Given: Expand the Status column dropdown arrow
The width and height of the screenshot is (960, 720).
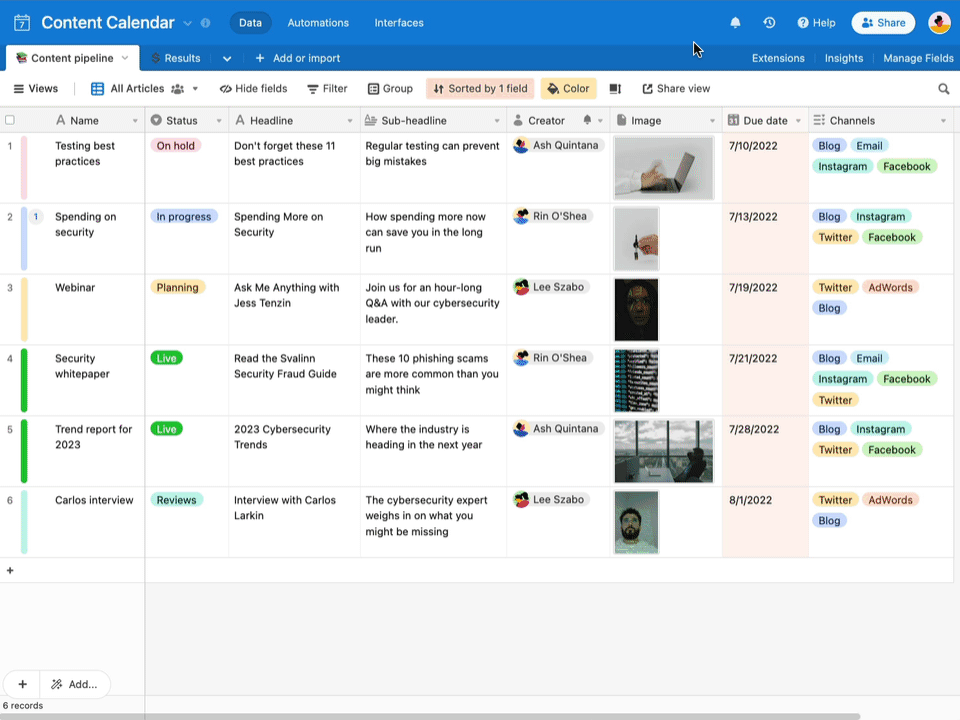Looking at the screenshot, I should (x=219, y=121).
